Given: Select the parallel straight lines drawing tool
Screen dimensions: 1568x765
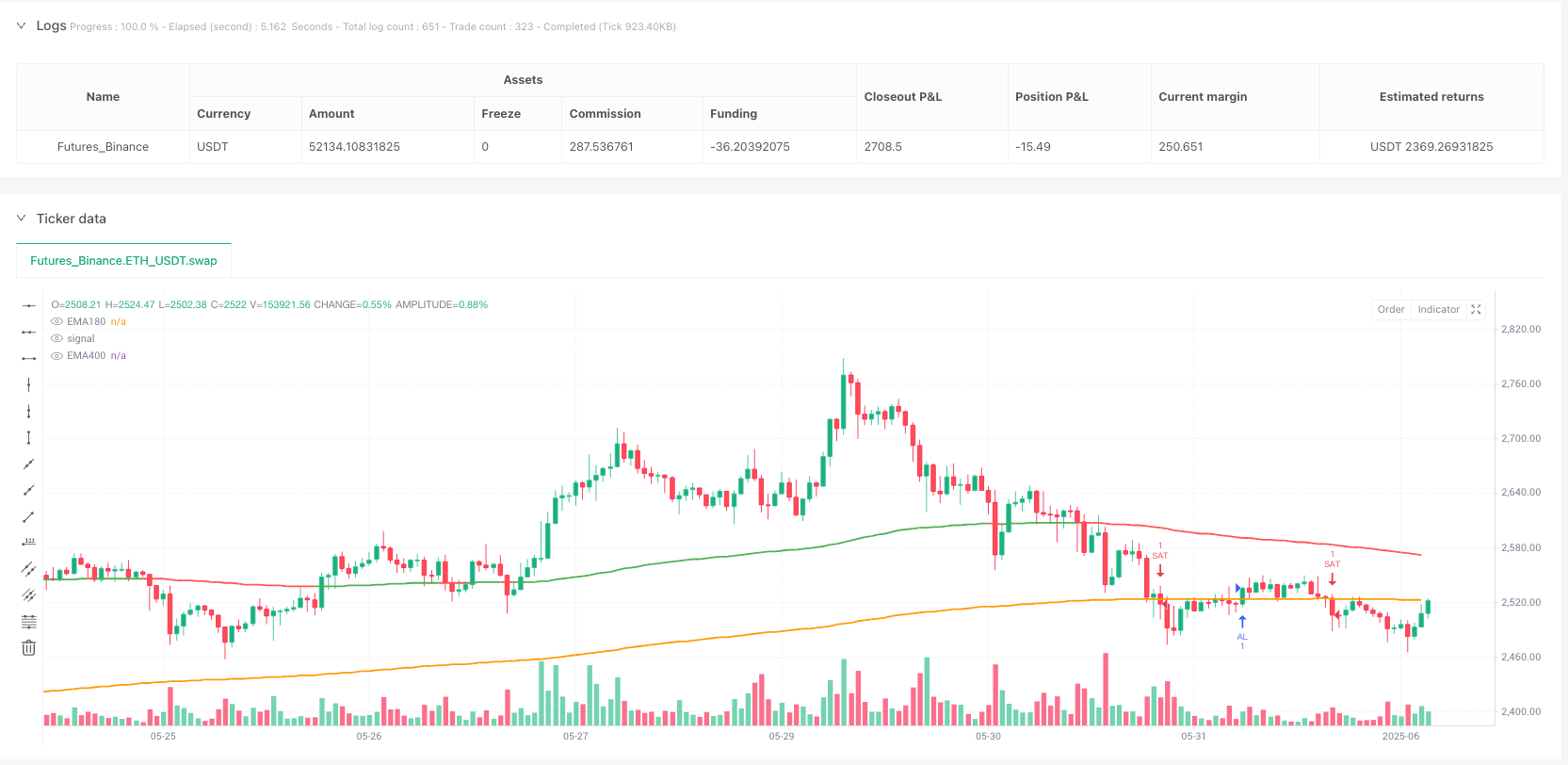Looking at the screenshot, I should (x=29, y=569).
